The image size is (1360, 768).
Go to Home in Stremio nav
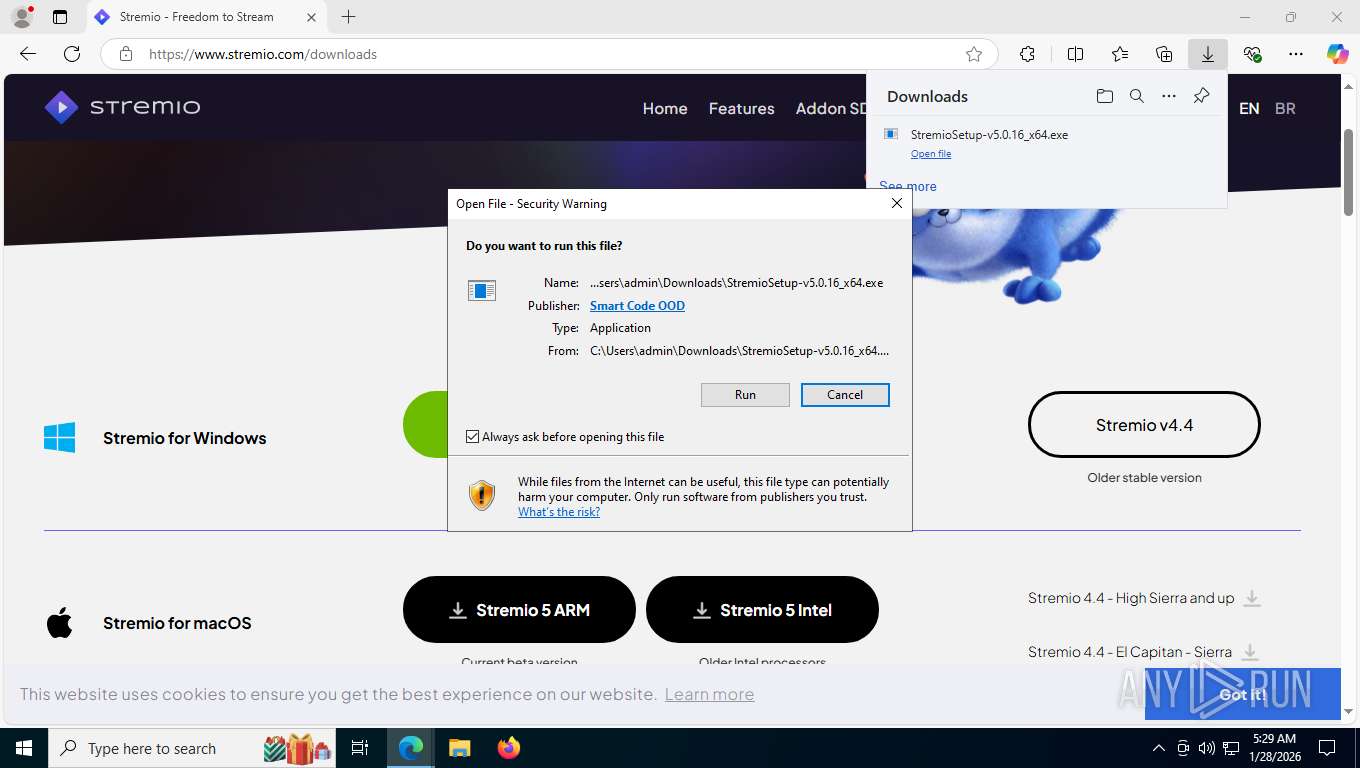[665, 109]
